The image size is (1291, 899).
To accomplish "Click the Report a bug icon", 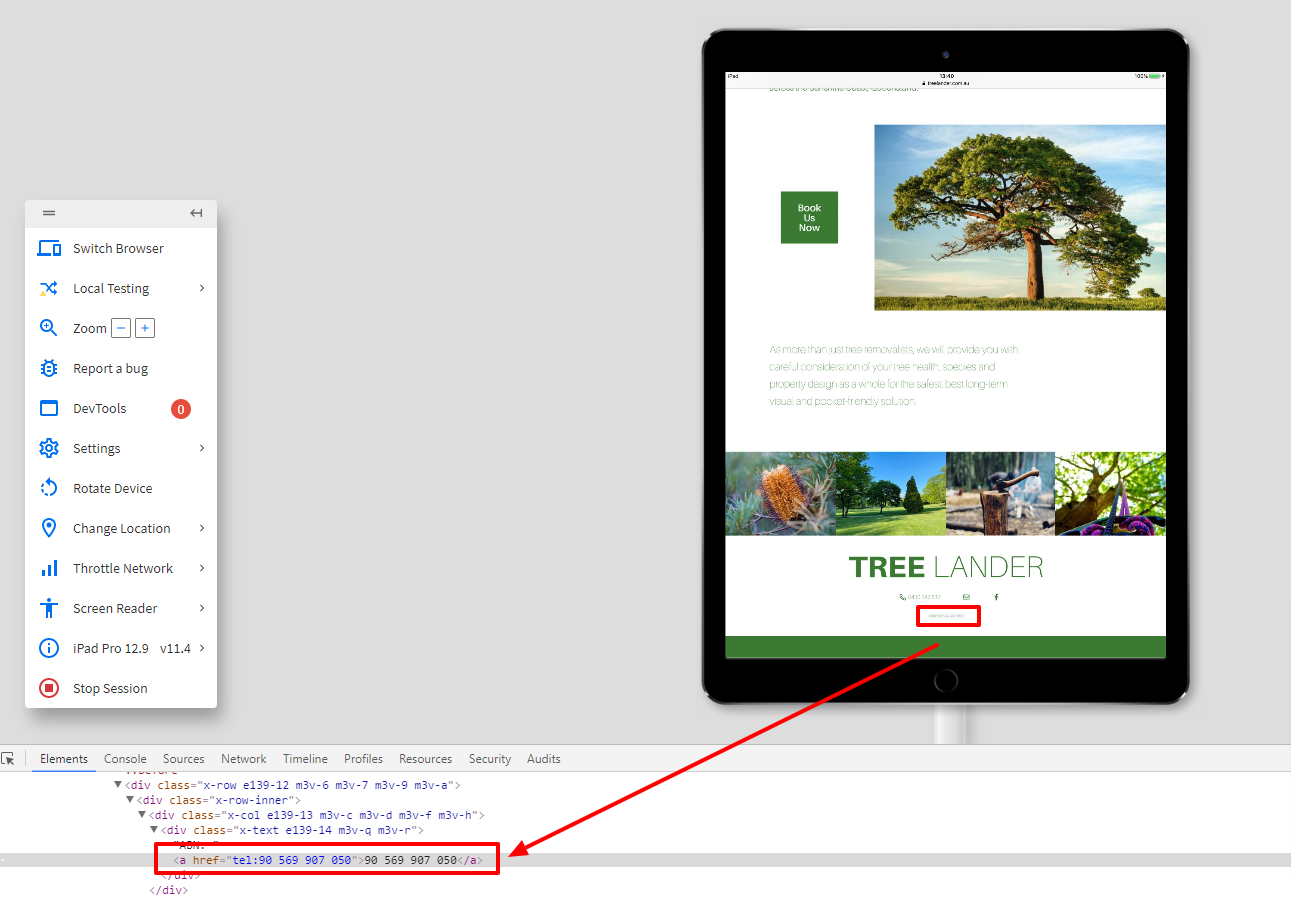I will [49, 368].
